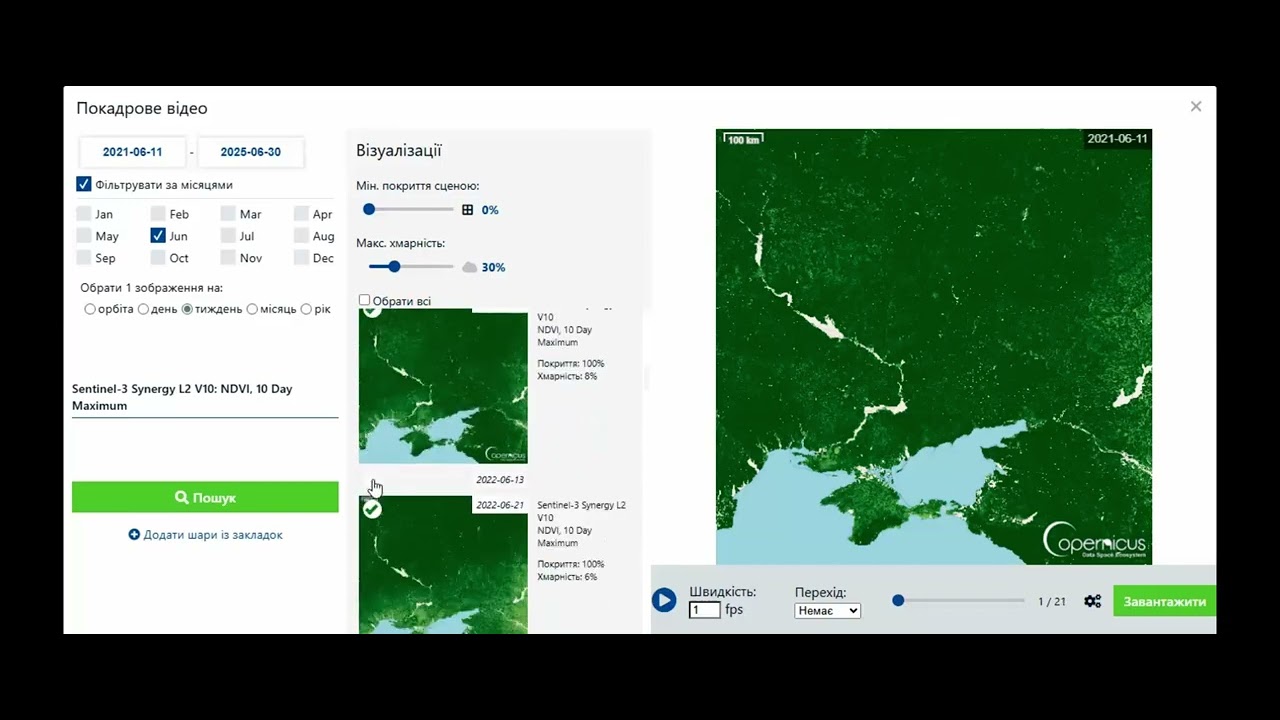Enable the Apr month filter

(301, 214)
